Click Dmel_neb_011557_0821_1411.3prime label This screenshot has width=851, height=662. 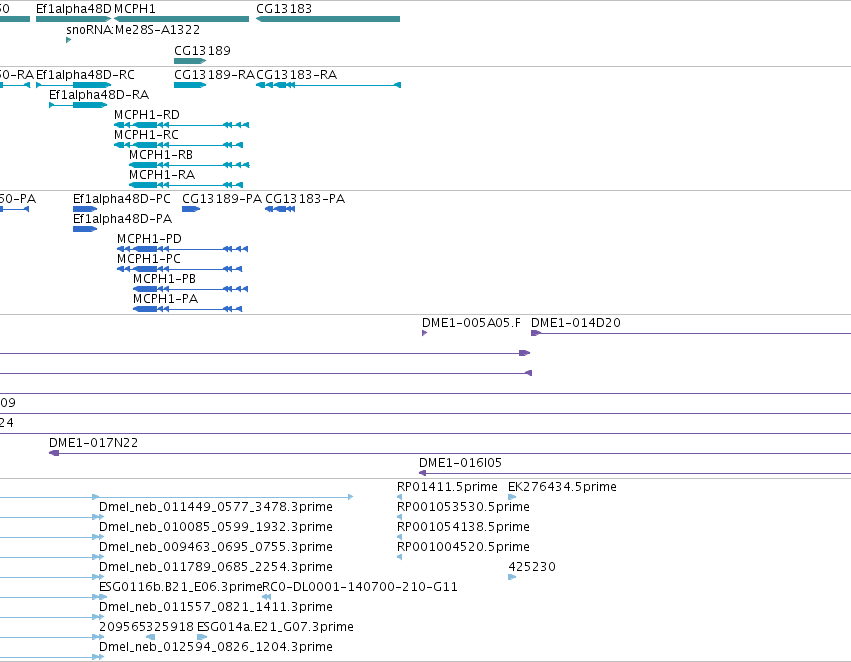coord(216,607)
